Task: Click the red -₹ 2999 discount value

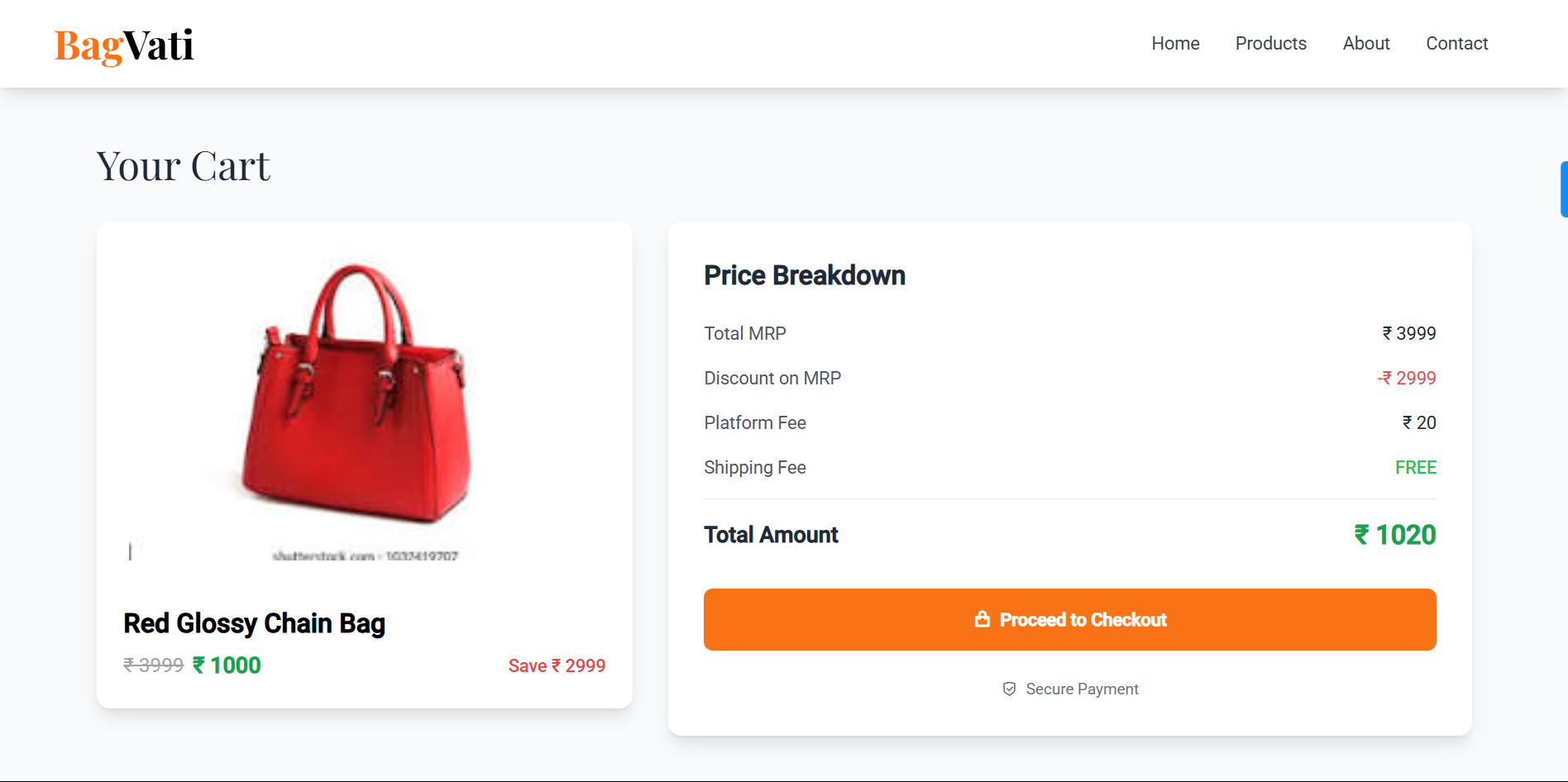Action: (1406, 378)
